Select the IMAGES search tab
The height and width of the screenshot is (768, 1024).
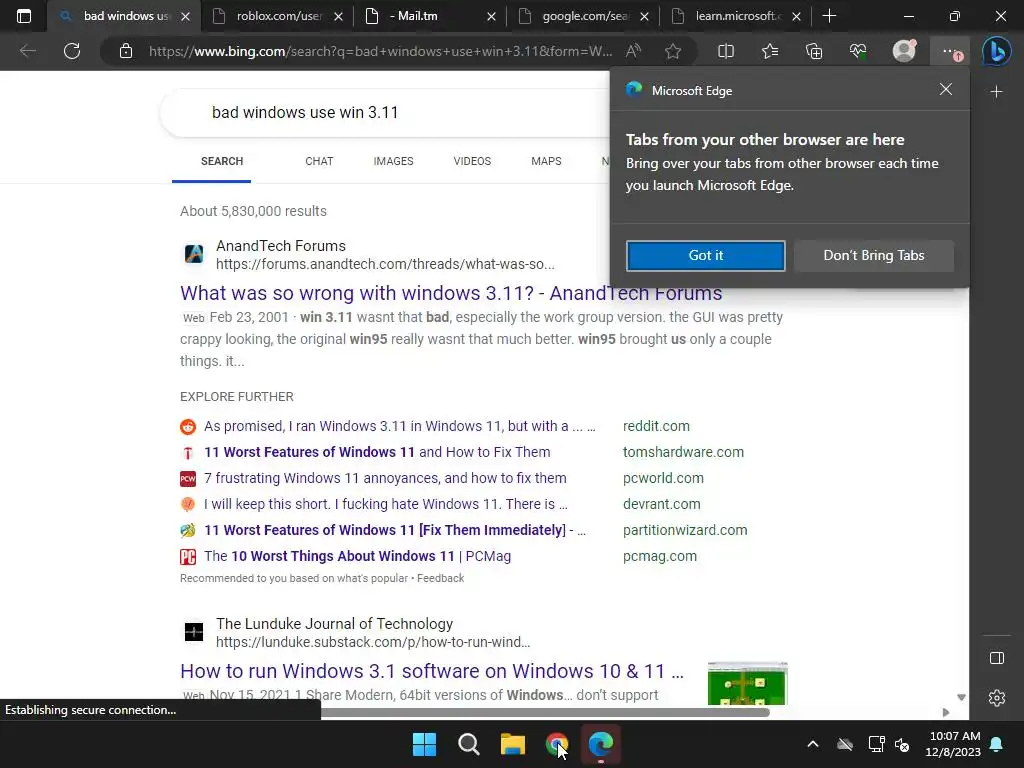coord(393,161)
